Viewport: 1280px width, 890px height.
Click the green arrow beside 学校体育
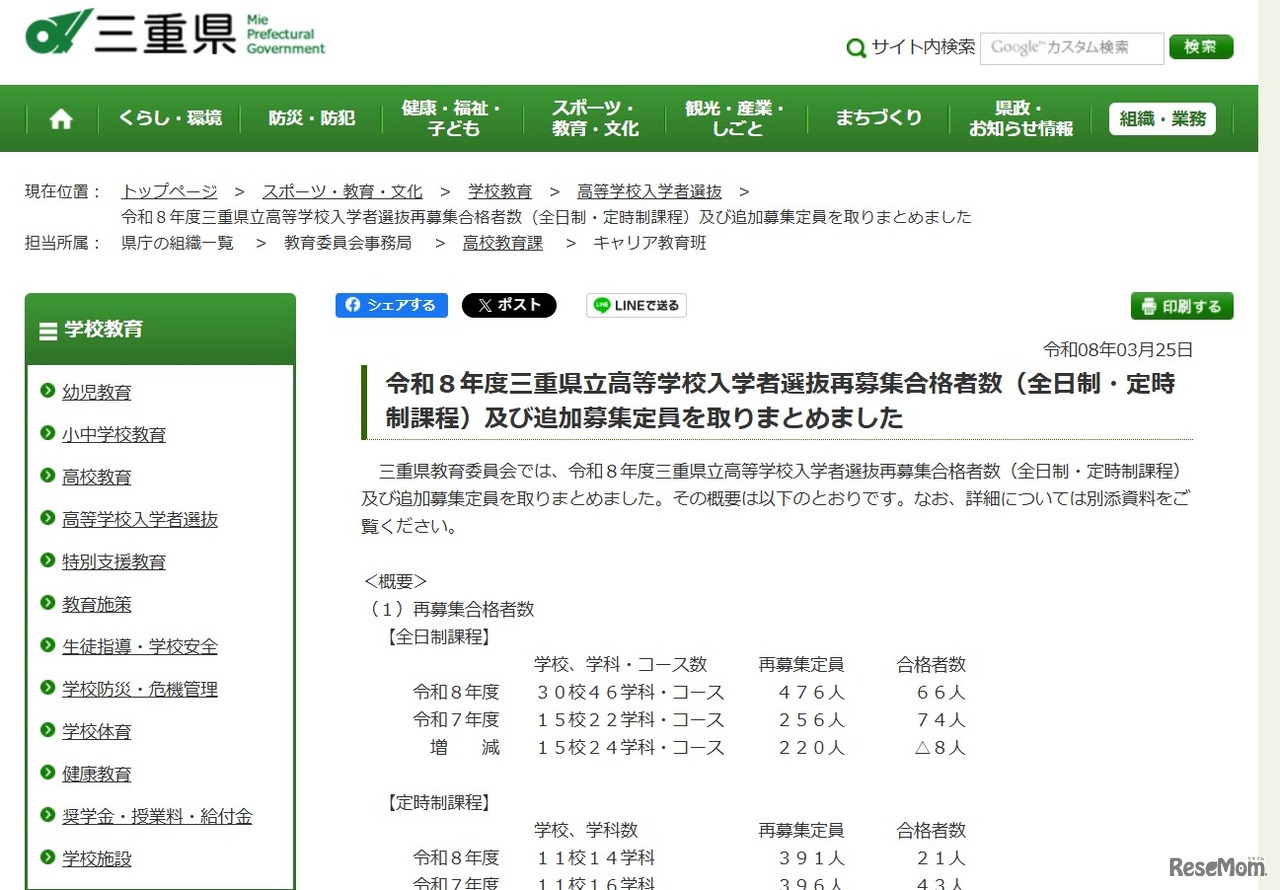[45, 731]
